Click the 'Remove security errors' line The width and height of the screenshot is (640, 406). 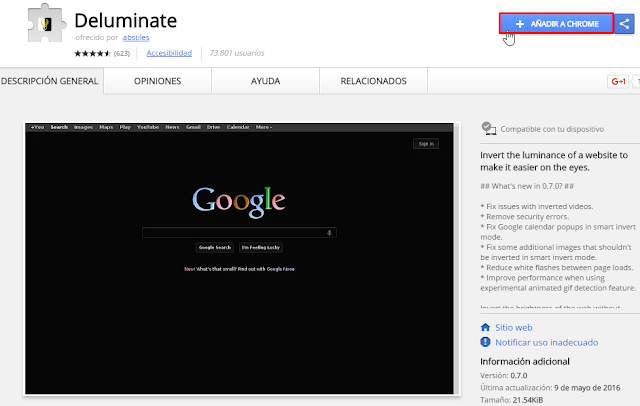[524, 217]
